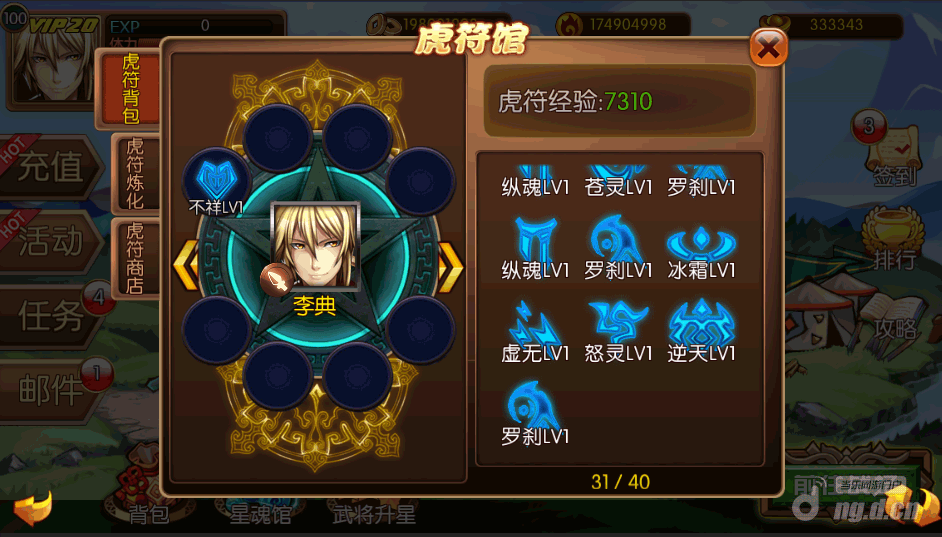Viewport: 942px width, 537px height.
Task: Switch to the 虎符炼化 tab
Action: pos(135,174)
